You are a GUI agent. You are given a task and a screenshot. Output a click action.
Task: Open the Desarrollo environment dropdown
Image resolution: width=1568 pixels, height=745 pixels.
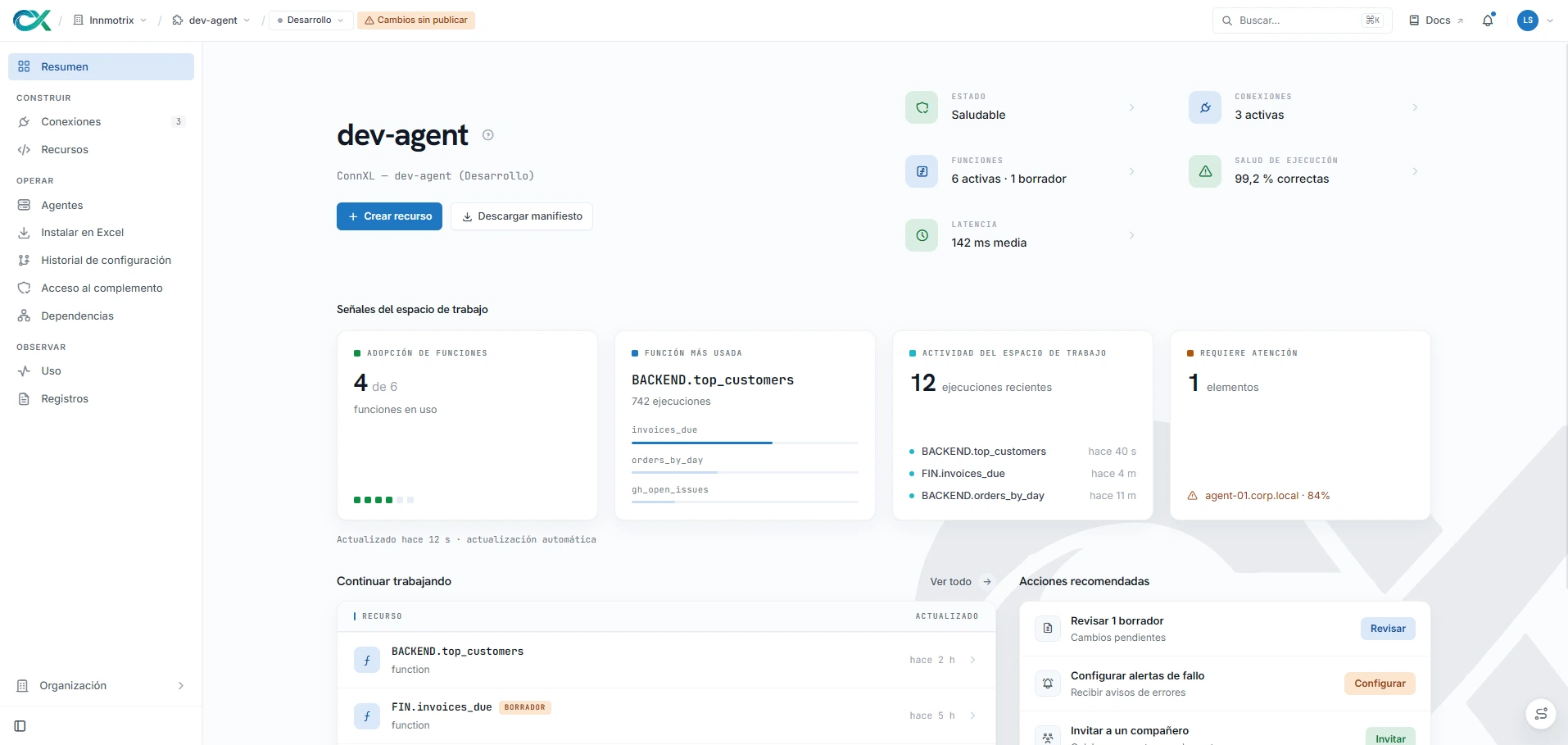click(x=310, y=20)
